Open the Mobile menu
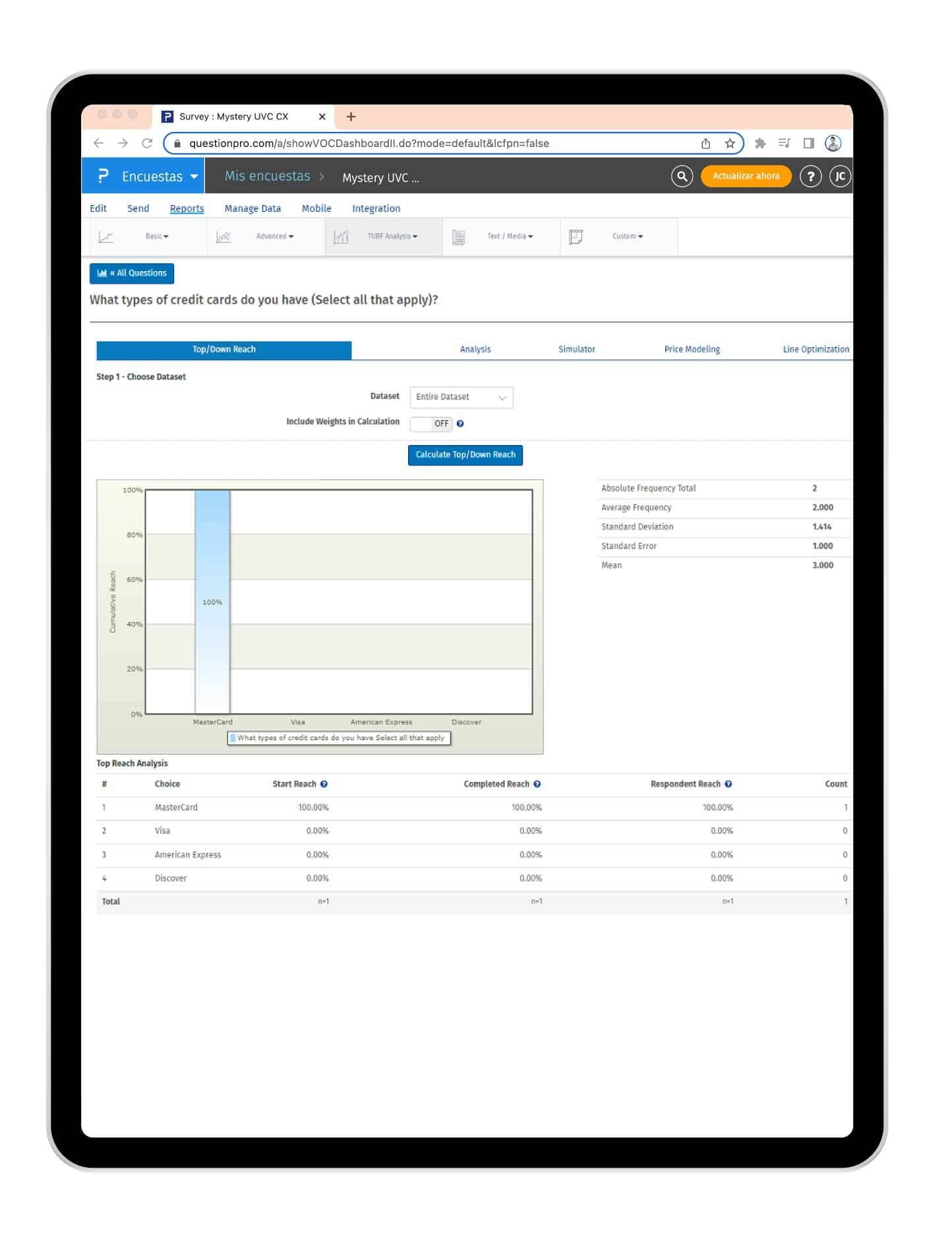This screenshot has height=1237, width=952. (316, 208)
